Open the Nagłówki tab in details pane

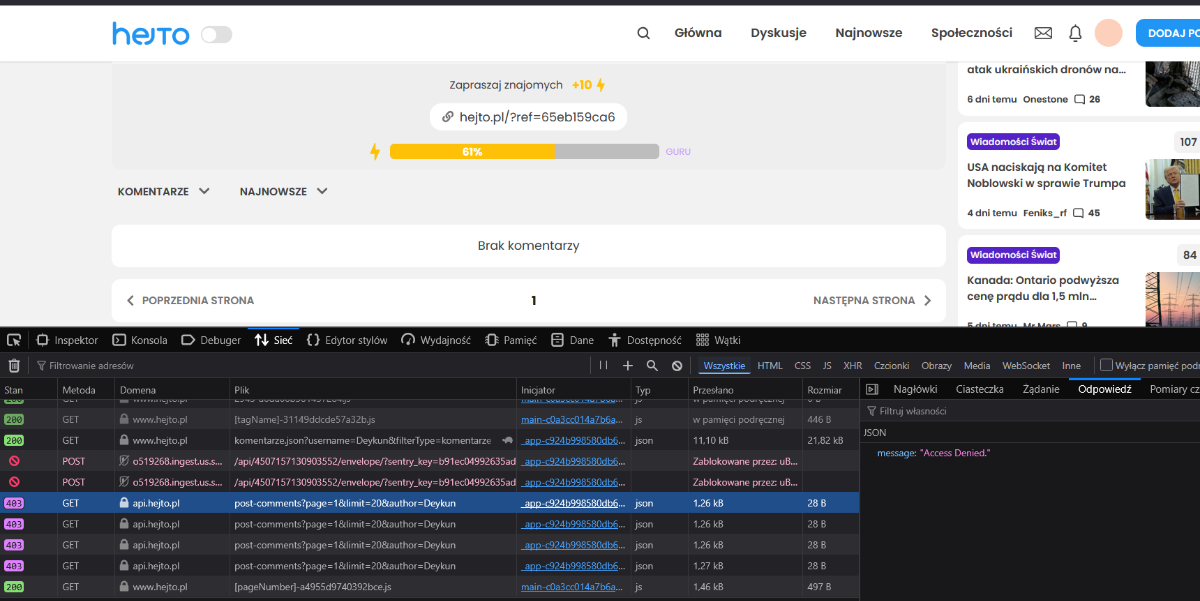[x=915, y=390]
